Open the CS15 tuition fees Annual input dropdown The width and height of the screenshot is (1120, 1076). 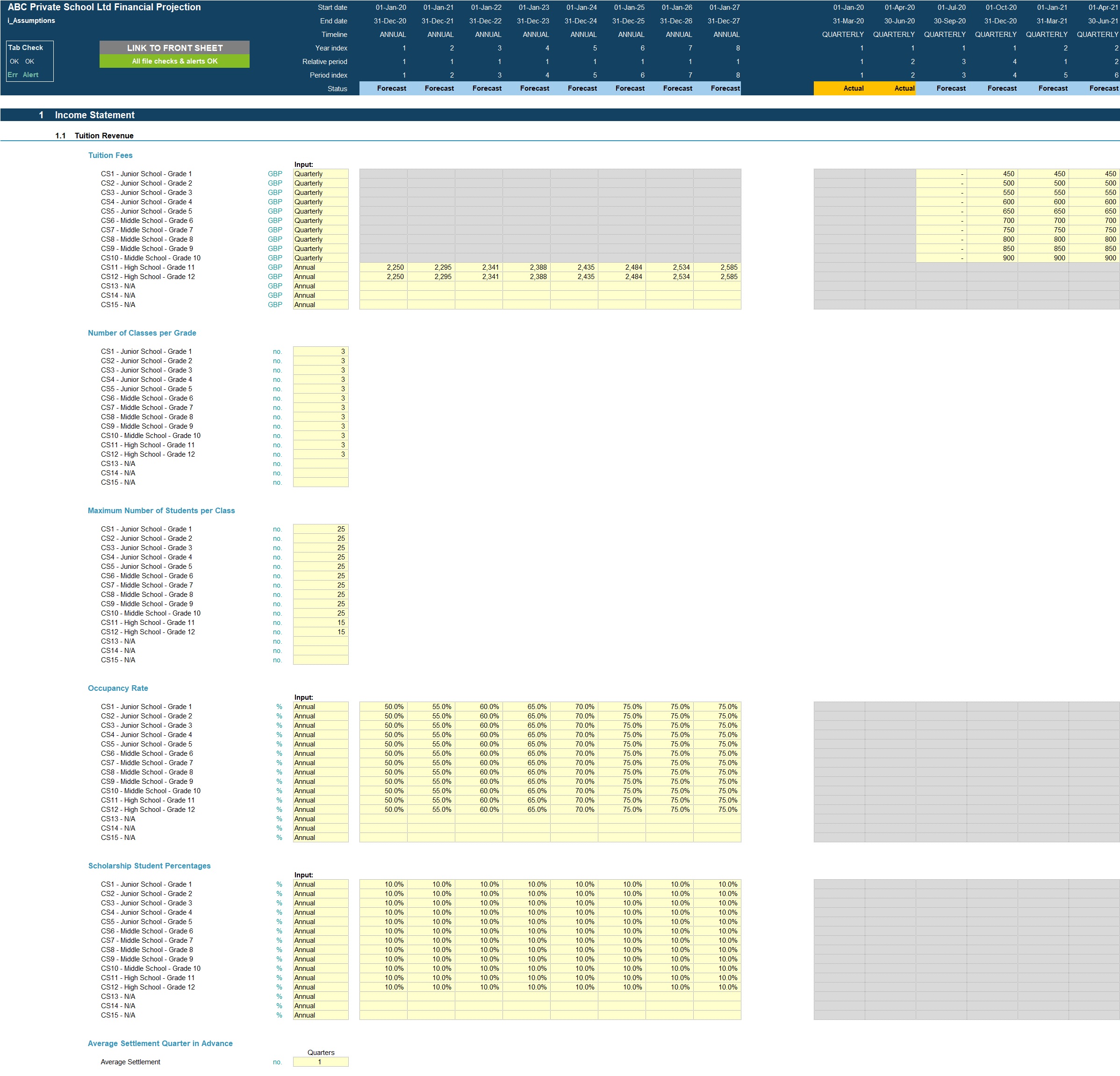[321, 305]
